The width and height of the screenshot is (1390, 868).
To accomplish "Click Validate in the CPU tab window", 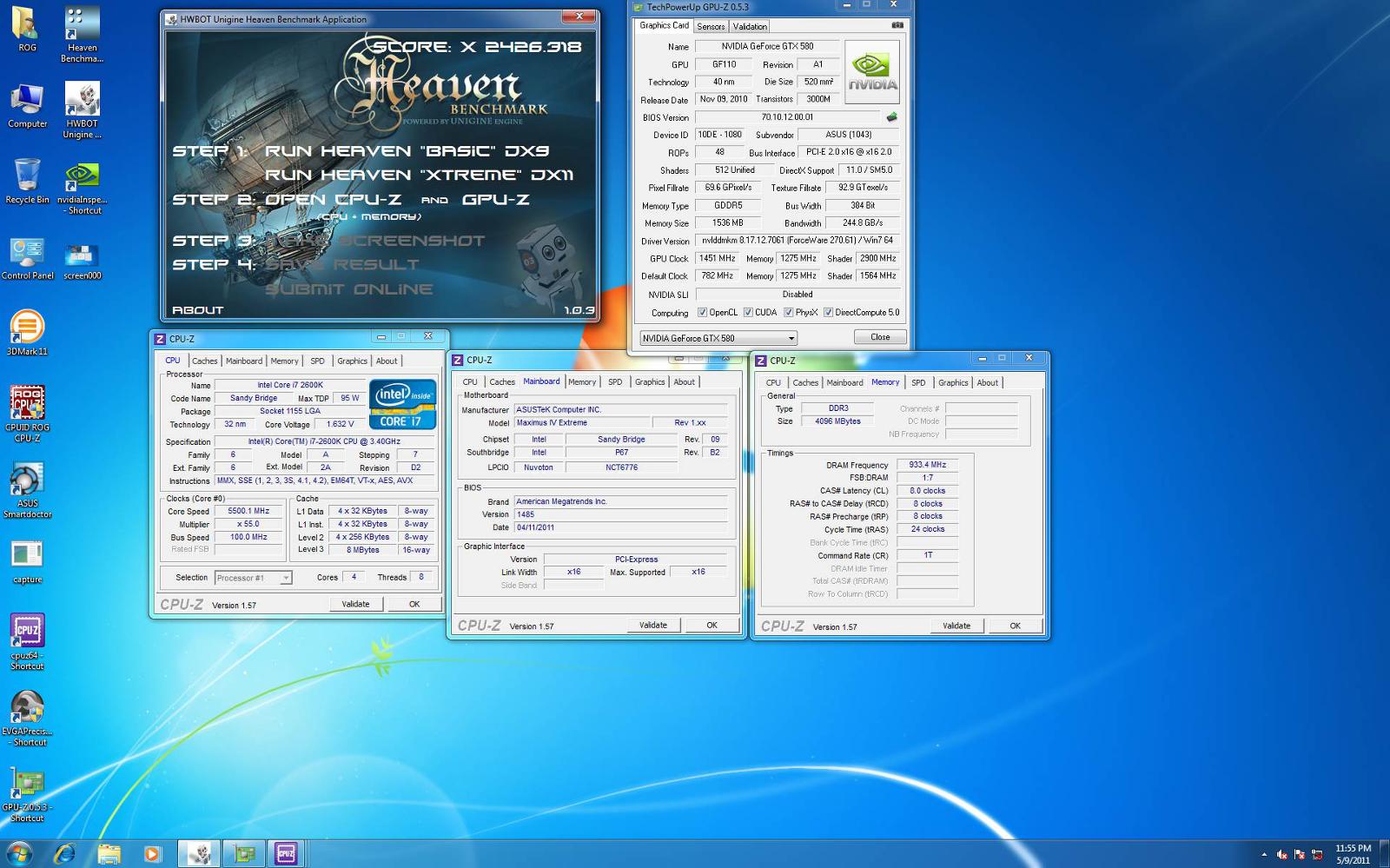I will coord(355,604).
